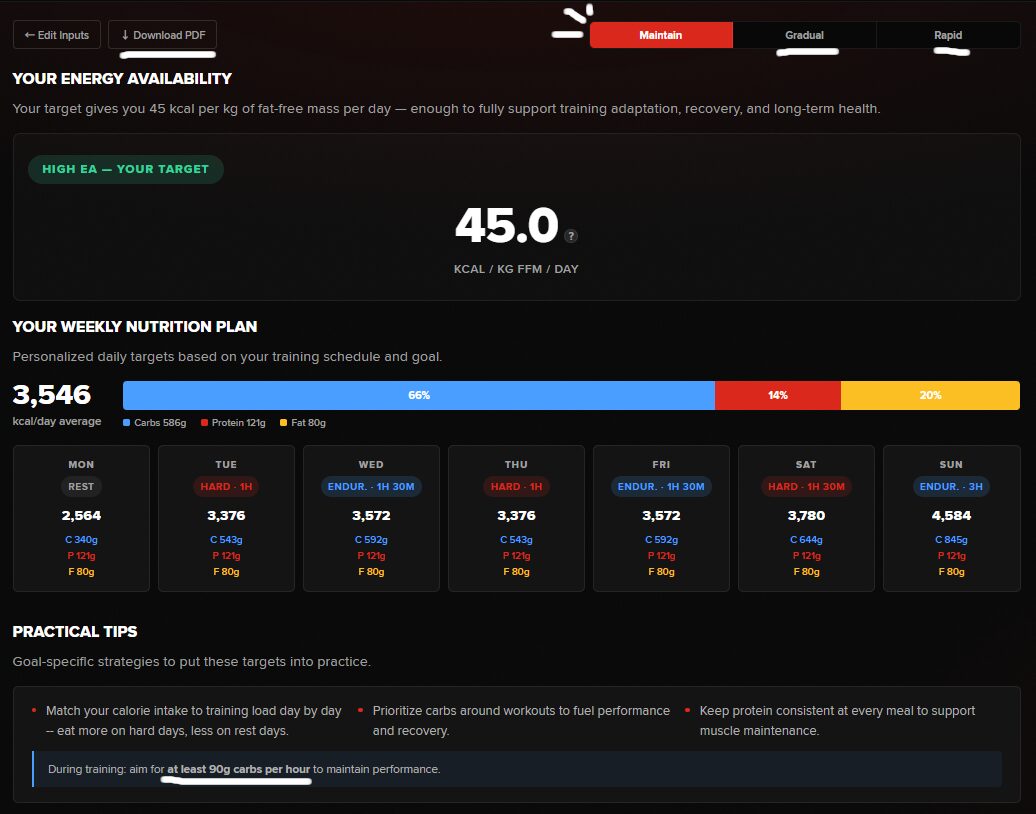
Task: Open the Sunday 4,584 kcal card
Action: coord(951,518)
